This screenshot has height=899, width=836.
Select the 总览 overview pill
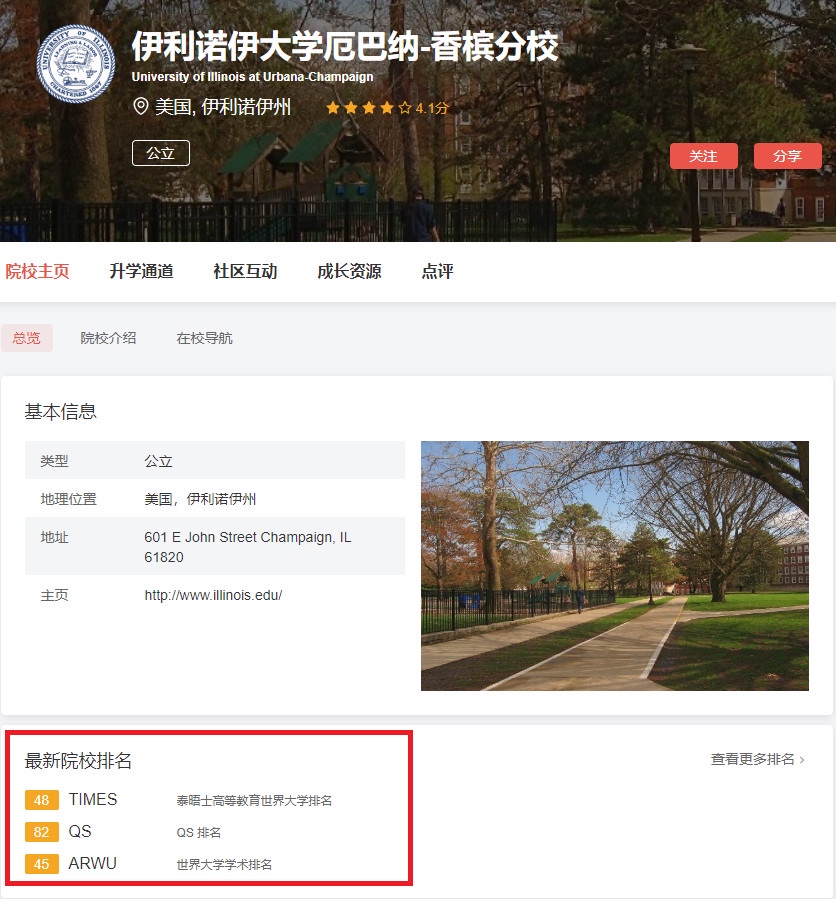click(27, 338)
